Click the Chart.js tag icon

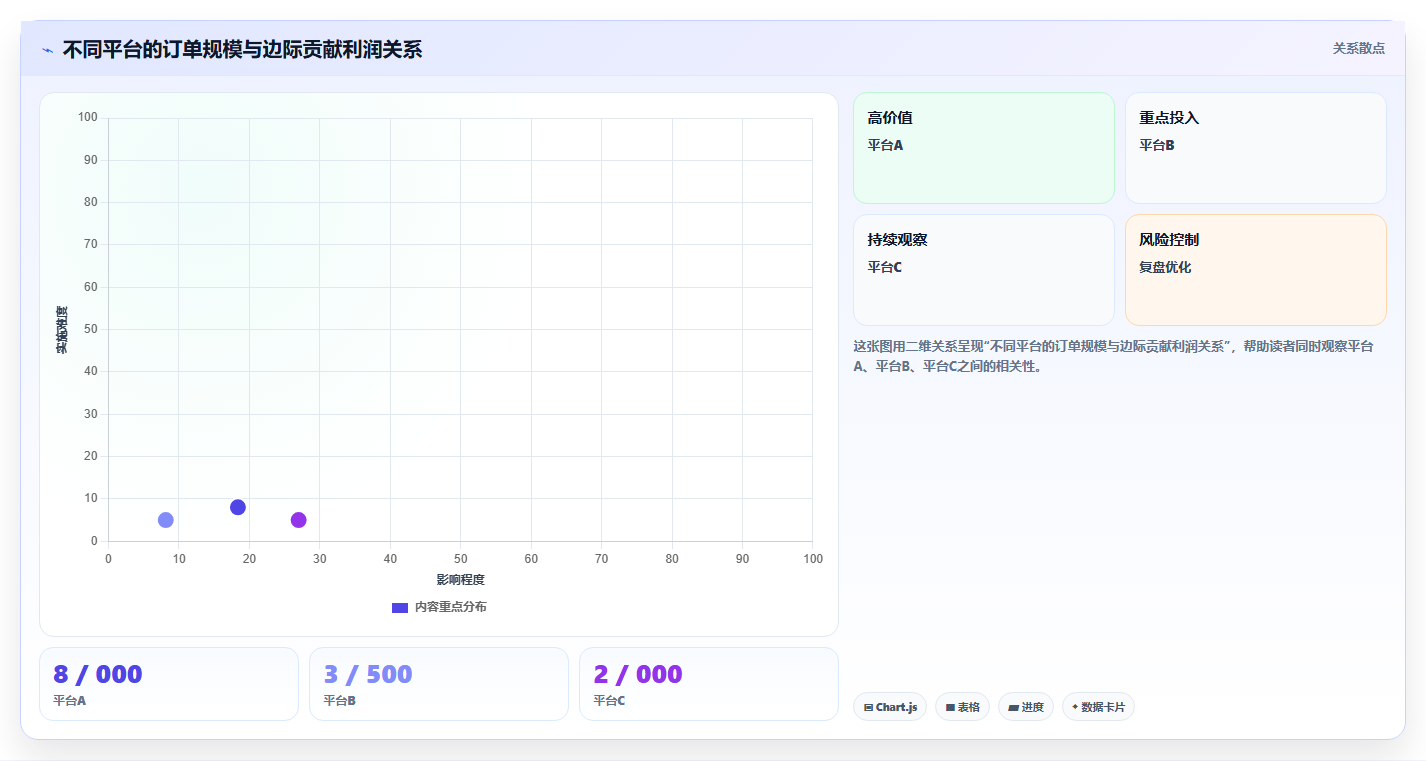[868, 708]
